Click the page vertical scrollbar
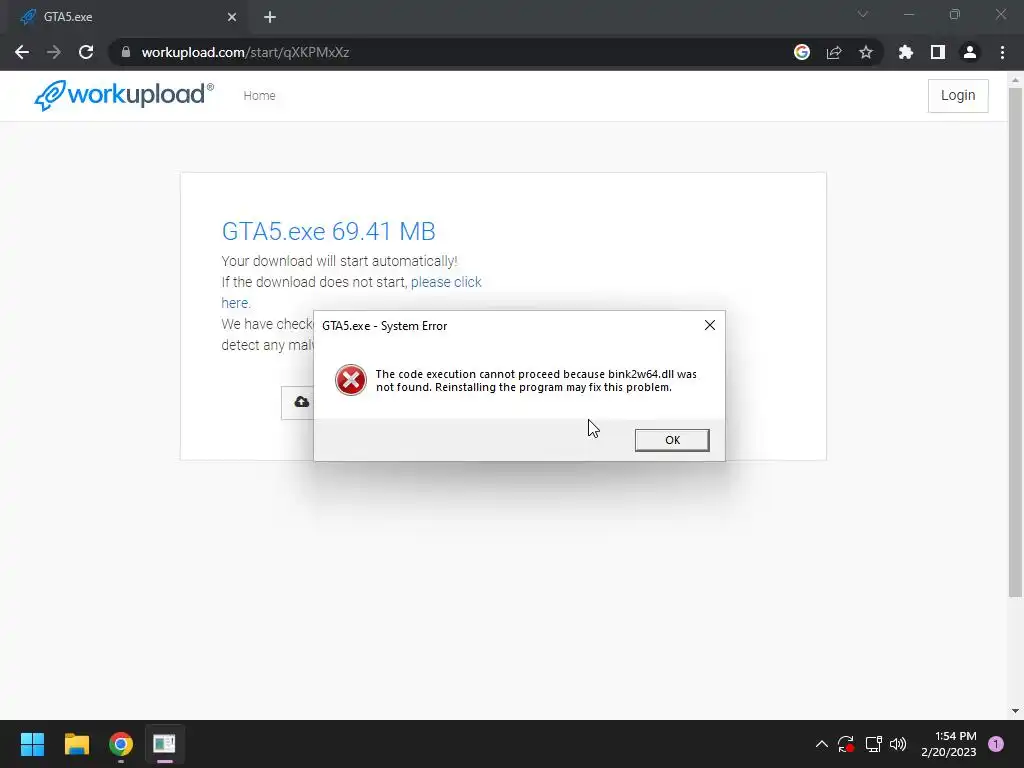 [x=1015, y=342]
